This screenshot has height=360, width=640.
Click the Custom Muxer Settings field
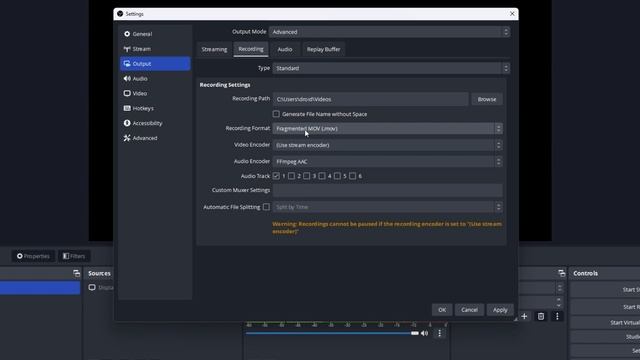387,190
